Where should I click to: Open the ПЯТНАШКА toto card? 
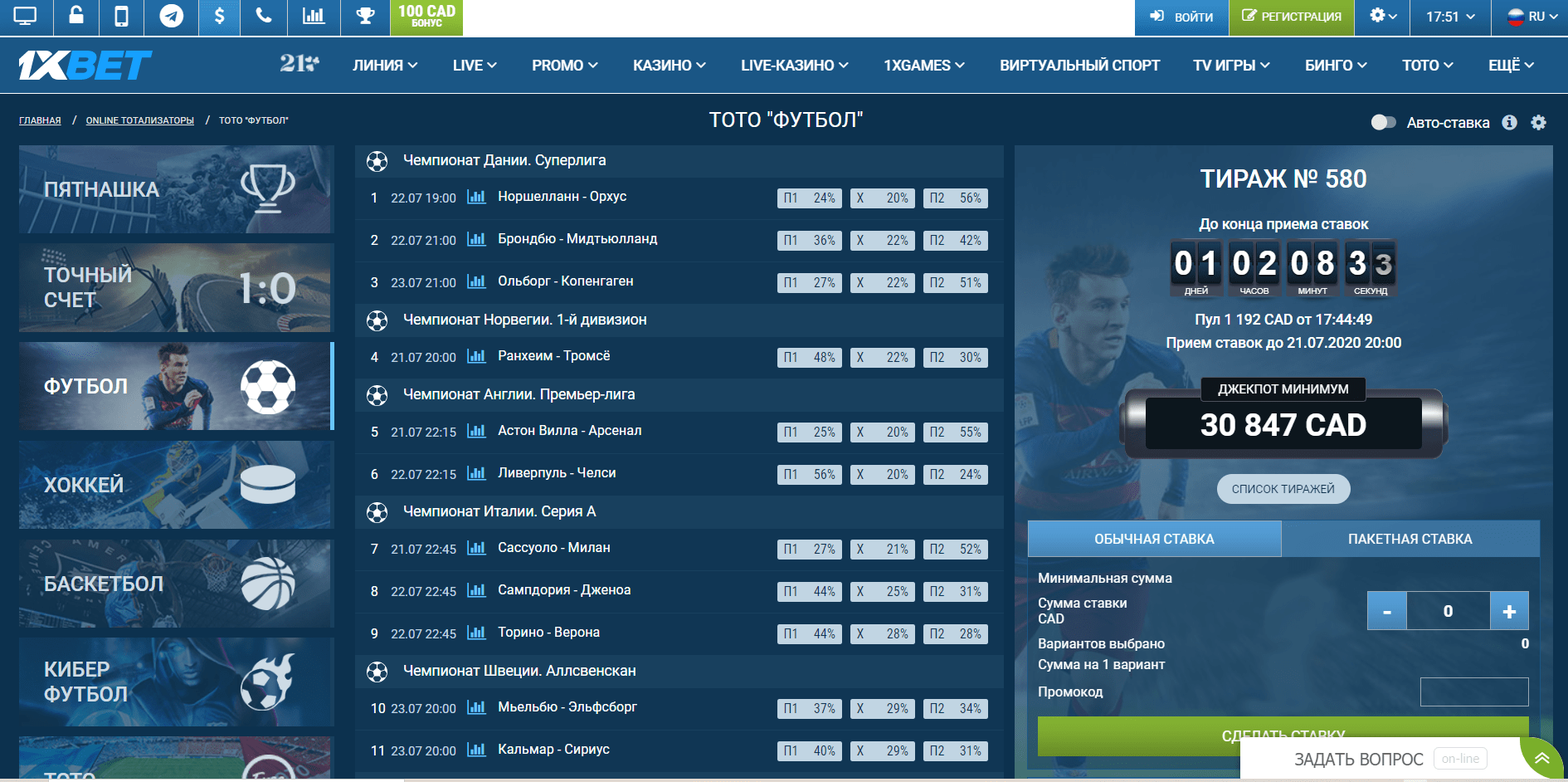click(x=176, y=189)
